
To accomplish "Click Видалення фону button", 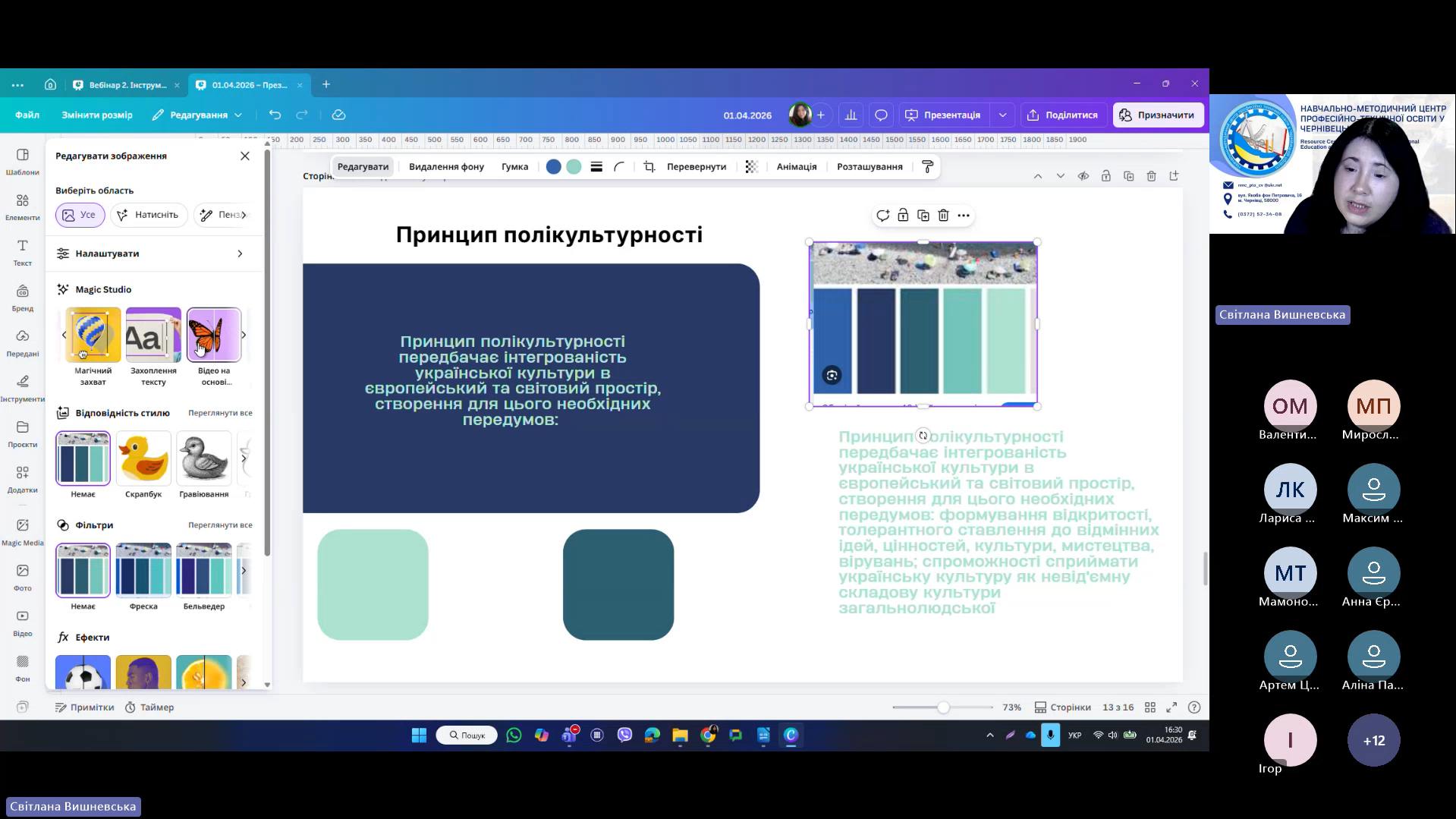I will (x=446, y=167).
